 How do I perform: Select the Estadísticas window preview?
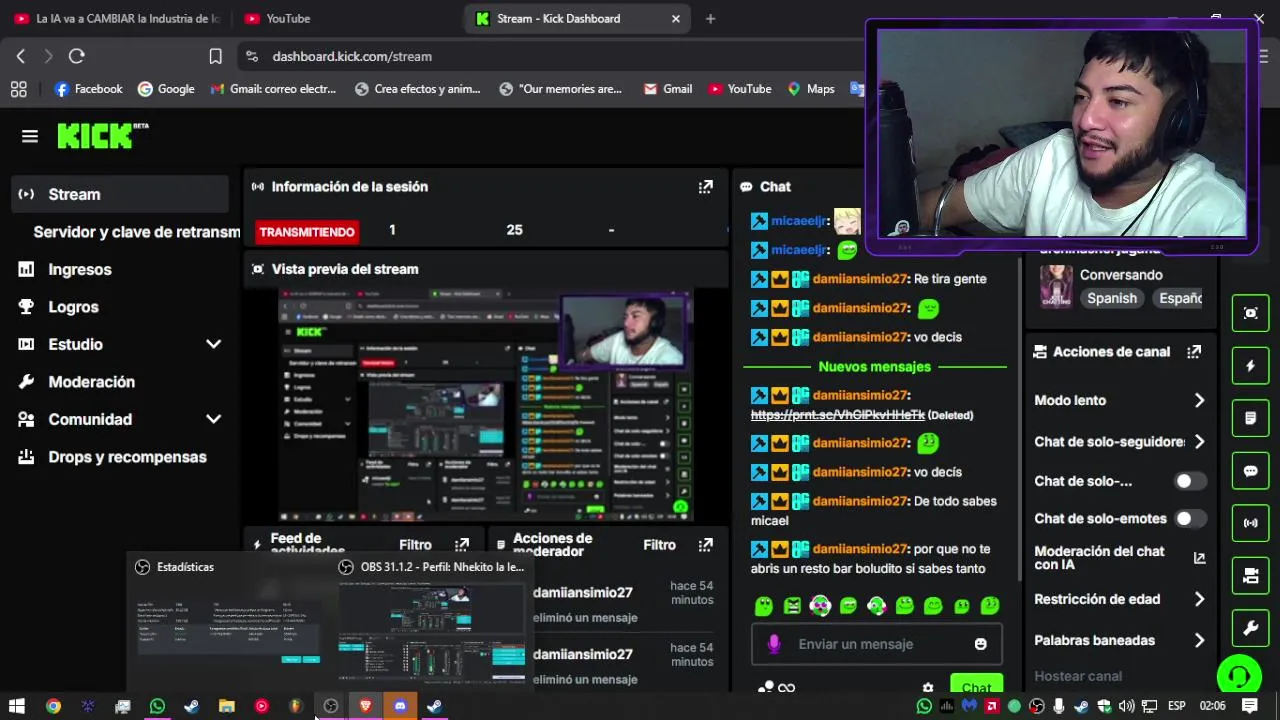pyautogui.click(x=230, y=620)
